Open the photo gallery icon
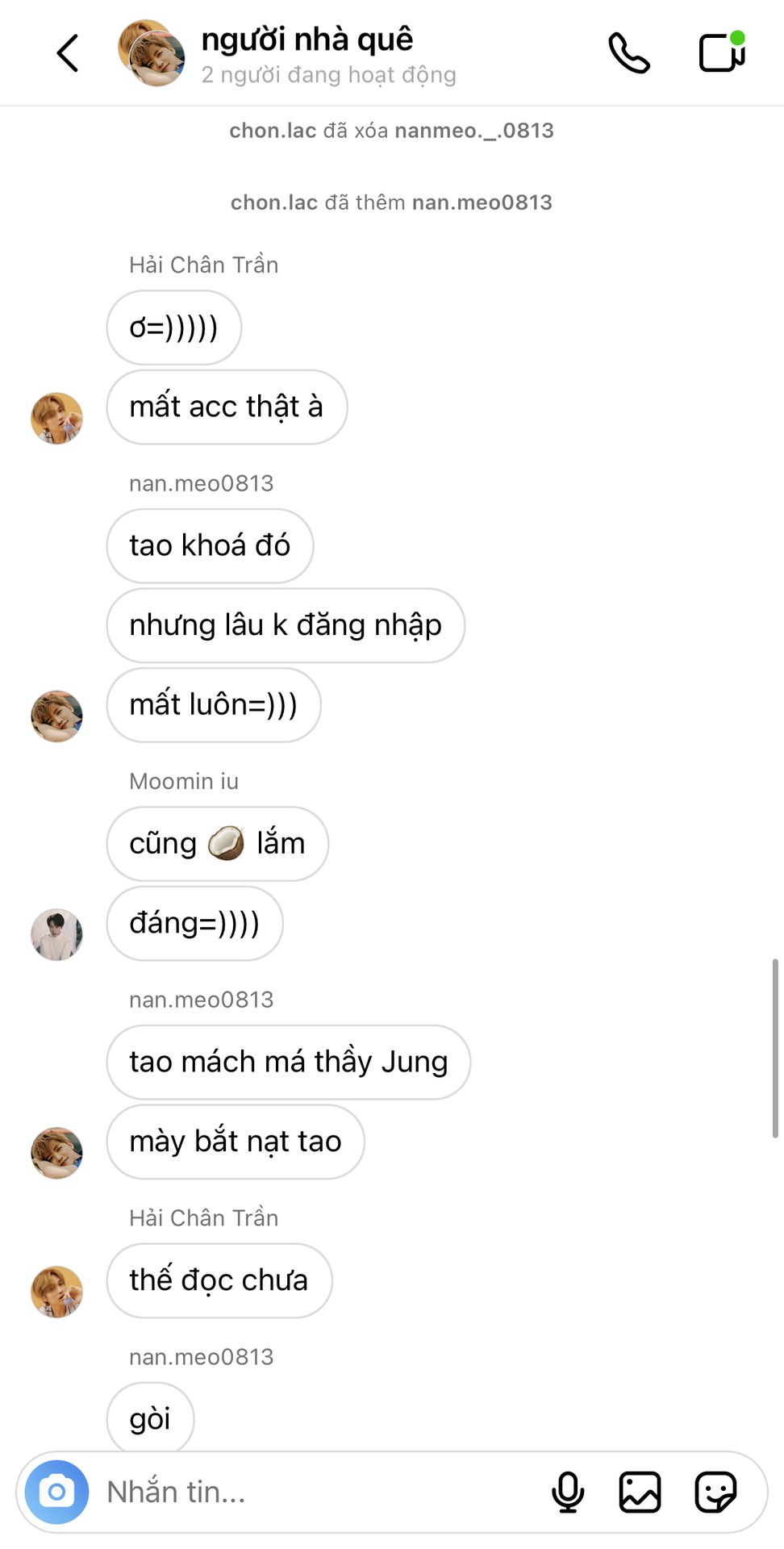 [x=640, y=1492]
